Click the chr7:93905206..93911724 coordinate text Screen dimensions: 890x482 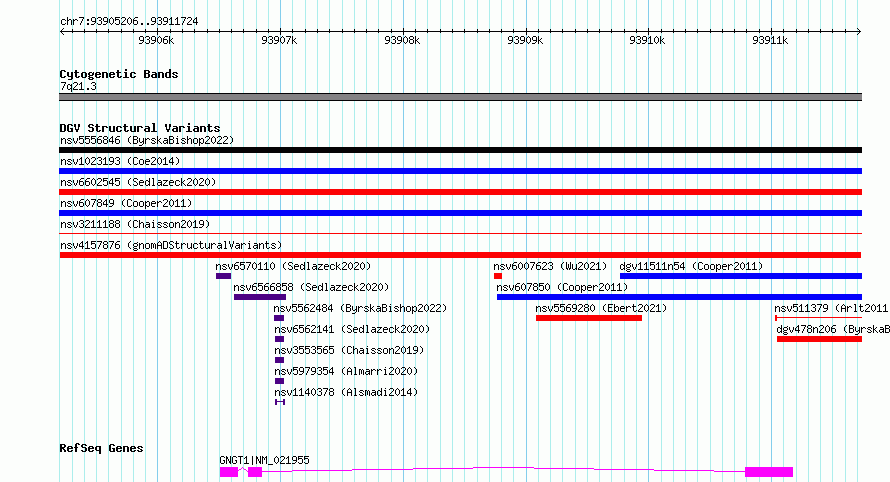pos(129,22)
